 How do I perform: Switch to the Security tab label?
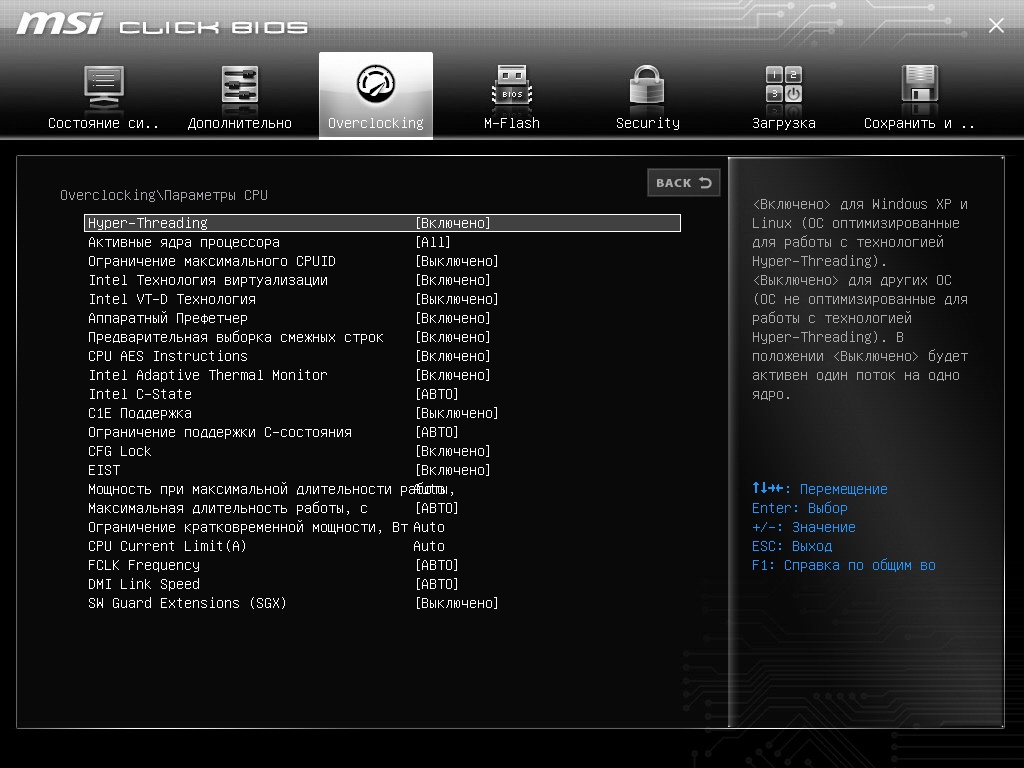pyautogui.click(x=648, y=123)
